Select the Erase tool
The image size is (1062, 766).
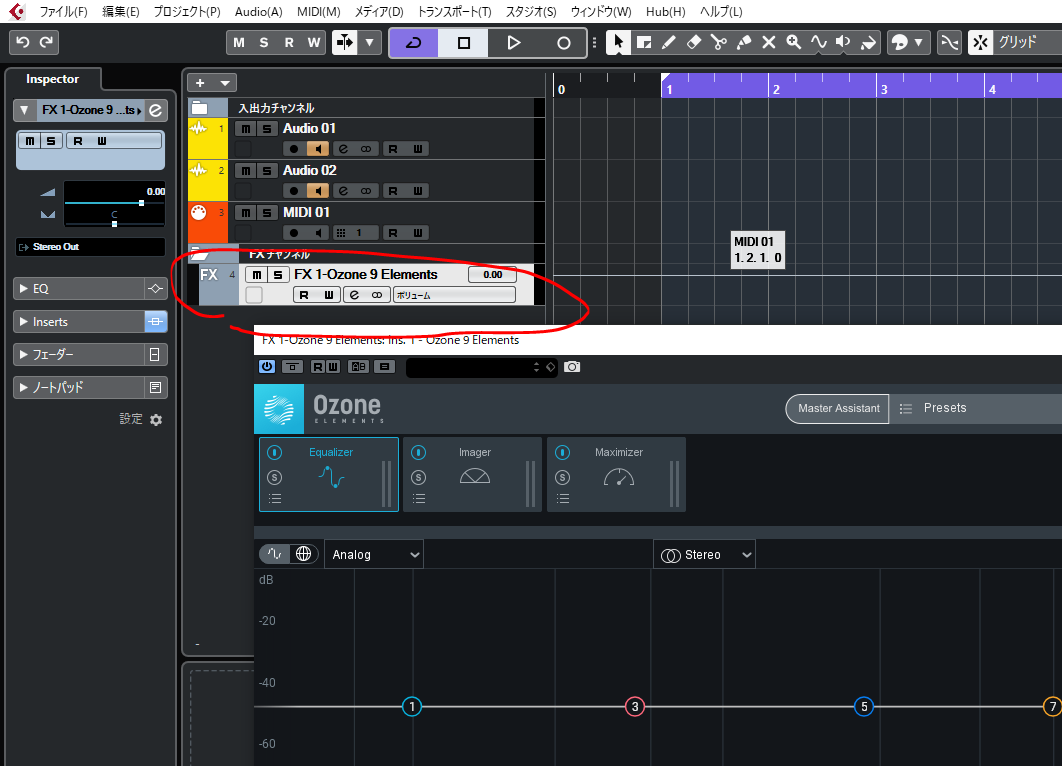(694, 43)
